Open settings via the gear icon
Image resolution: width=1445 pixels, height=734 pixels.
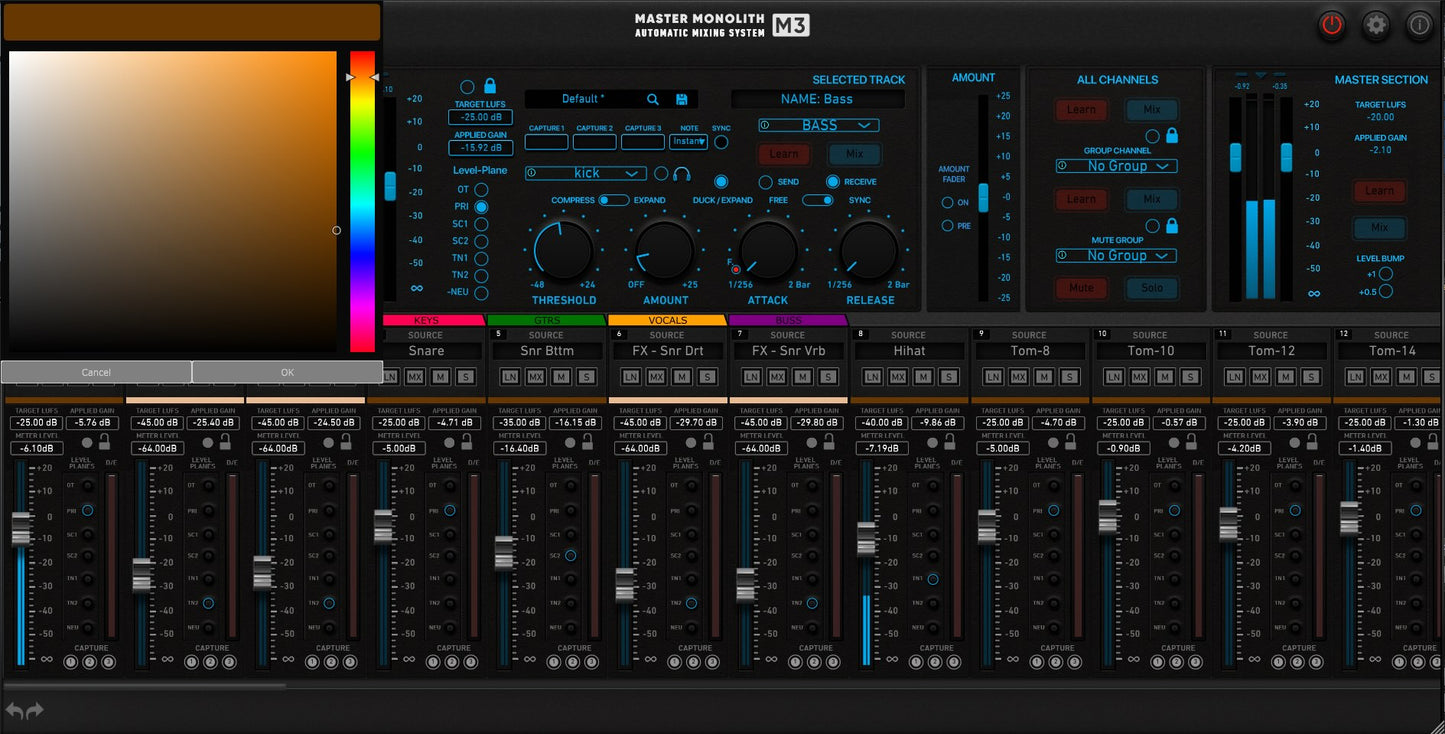[1376, 25]
